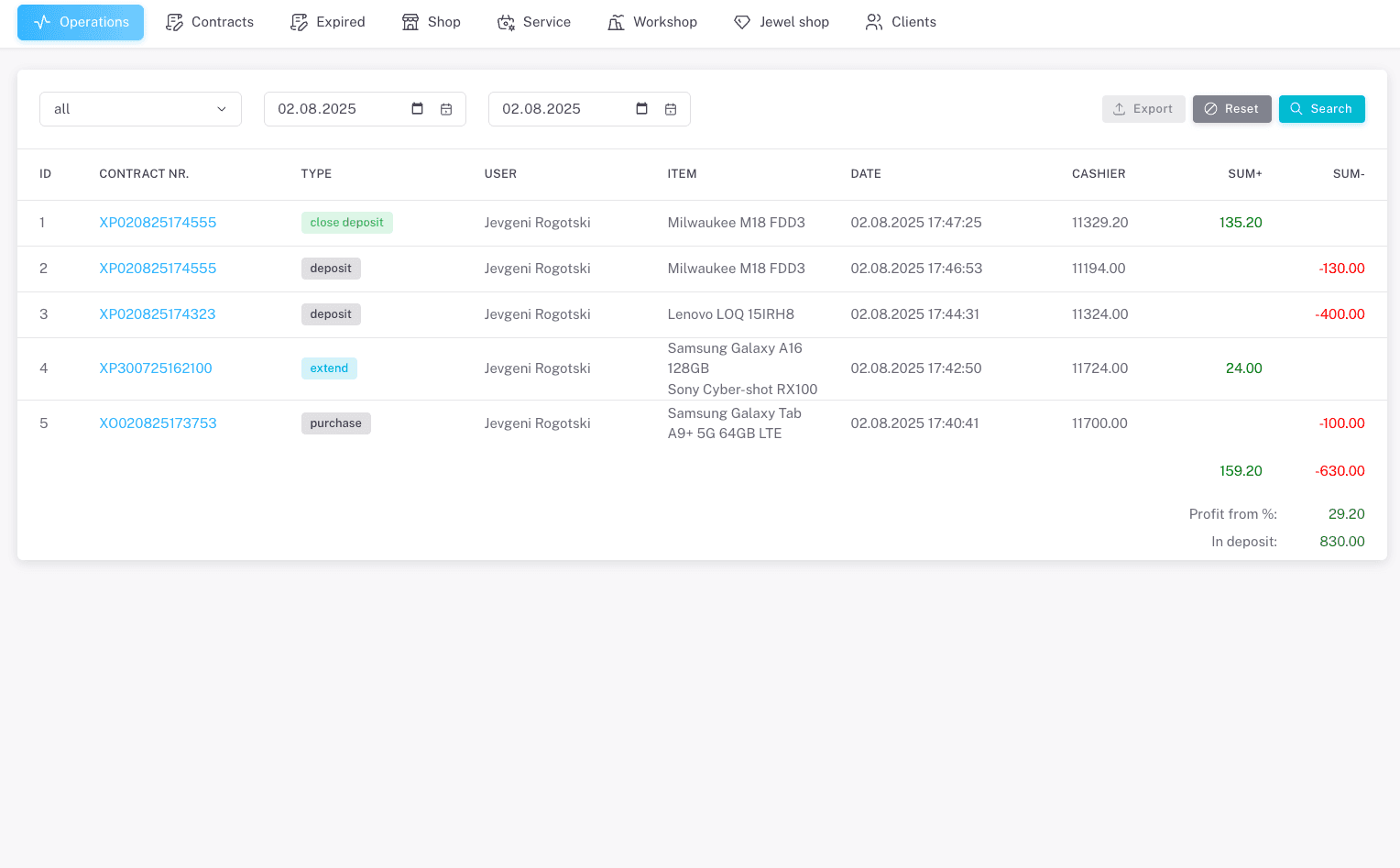Open the operation type filter showing 'all'
The width and height of the screenshot is (1400, 868).
pyautogui.click(x=140, y=108)
